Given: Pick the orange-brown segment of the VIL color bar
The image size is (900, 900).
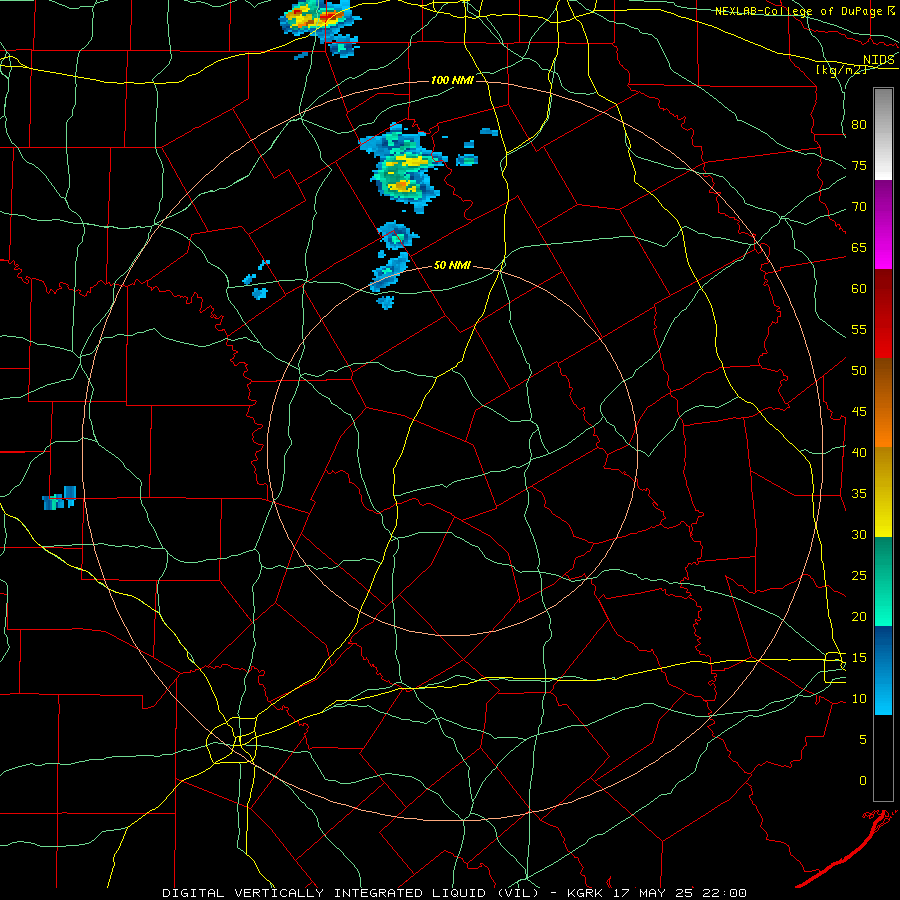Looking at the screenshot, I should click(x=883, y=403).
